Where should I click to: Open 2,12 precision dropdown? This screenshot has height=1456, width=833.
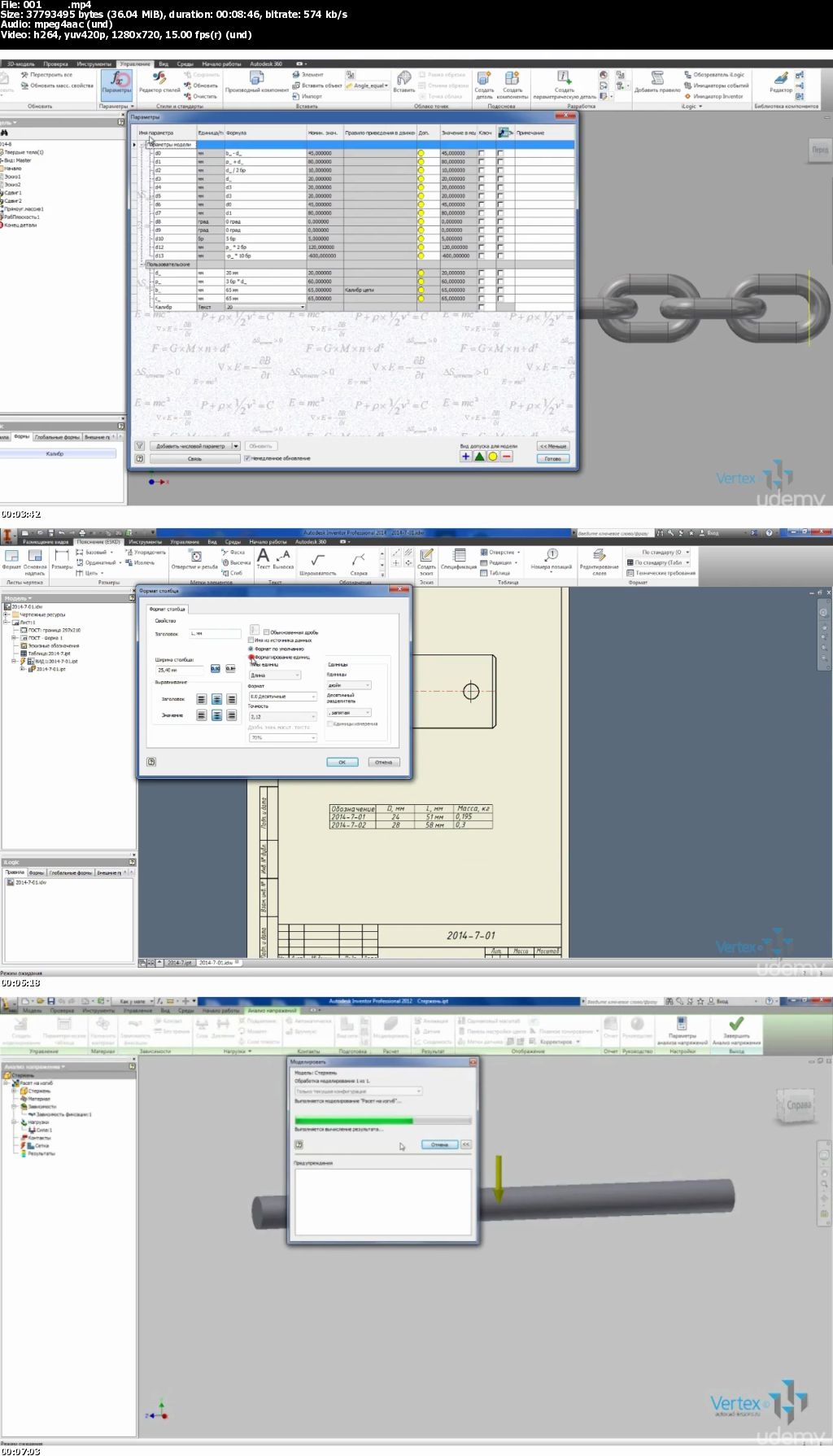282,717
